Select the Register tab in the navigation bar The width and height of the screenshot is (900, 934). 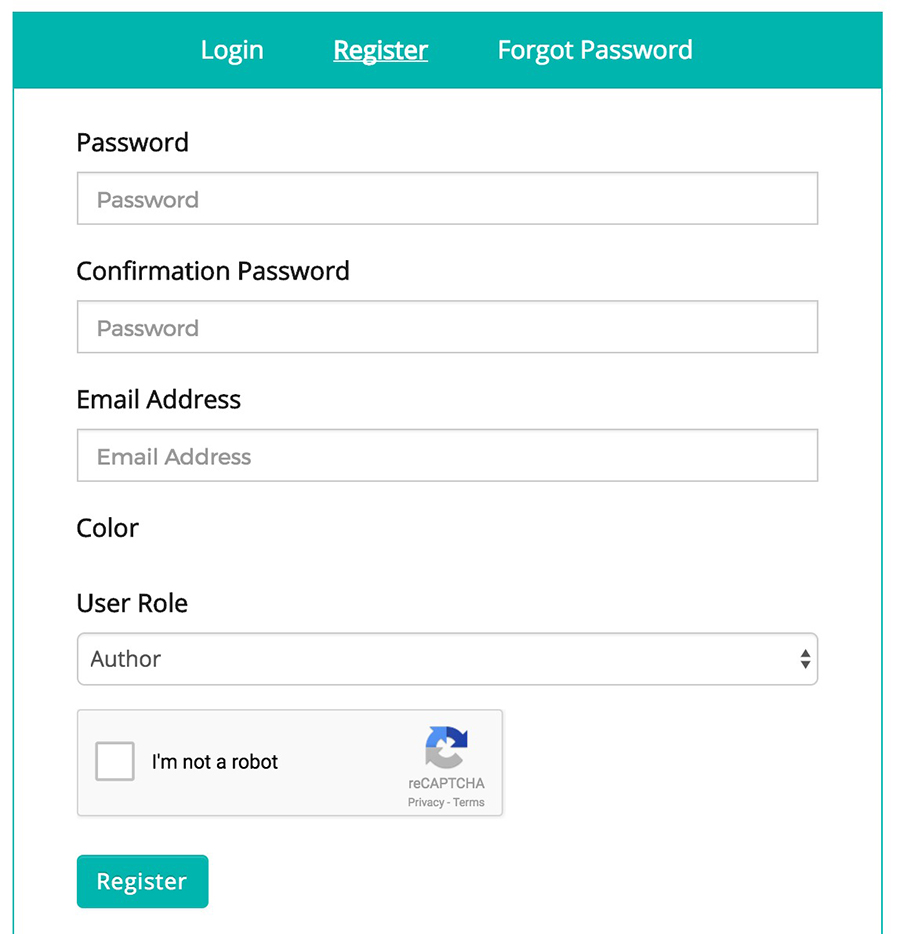coord(380,49)
